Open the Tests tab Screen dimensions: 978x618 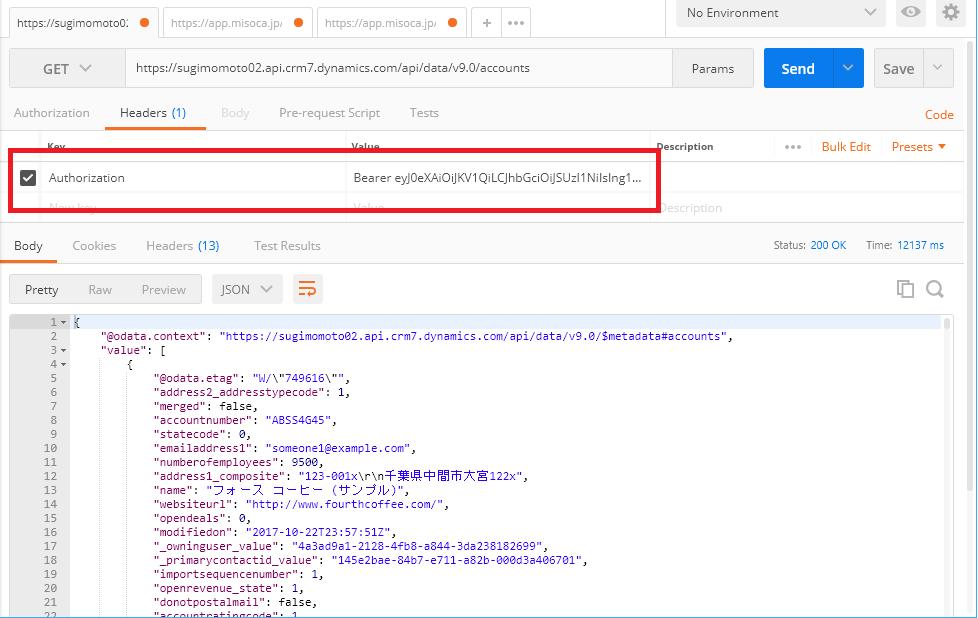coord(424,113)
